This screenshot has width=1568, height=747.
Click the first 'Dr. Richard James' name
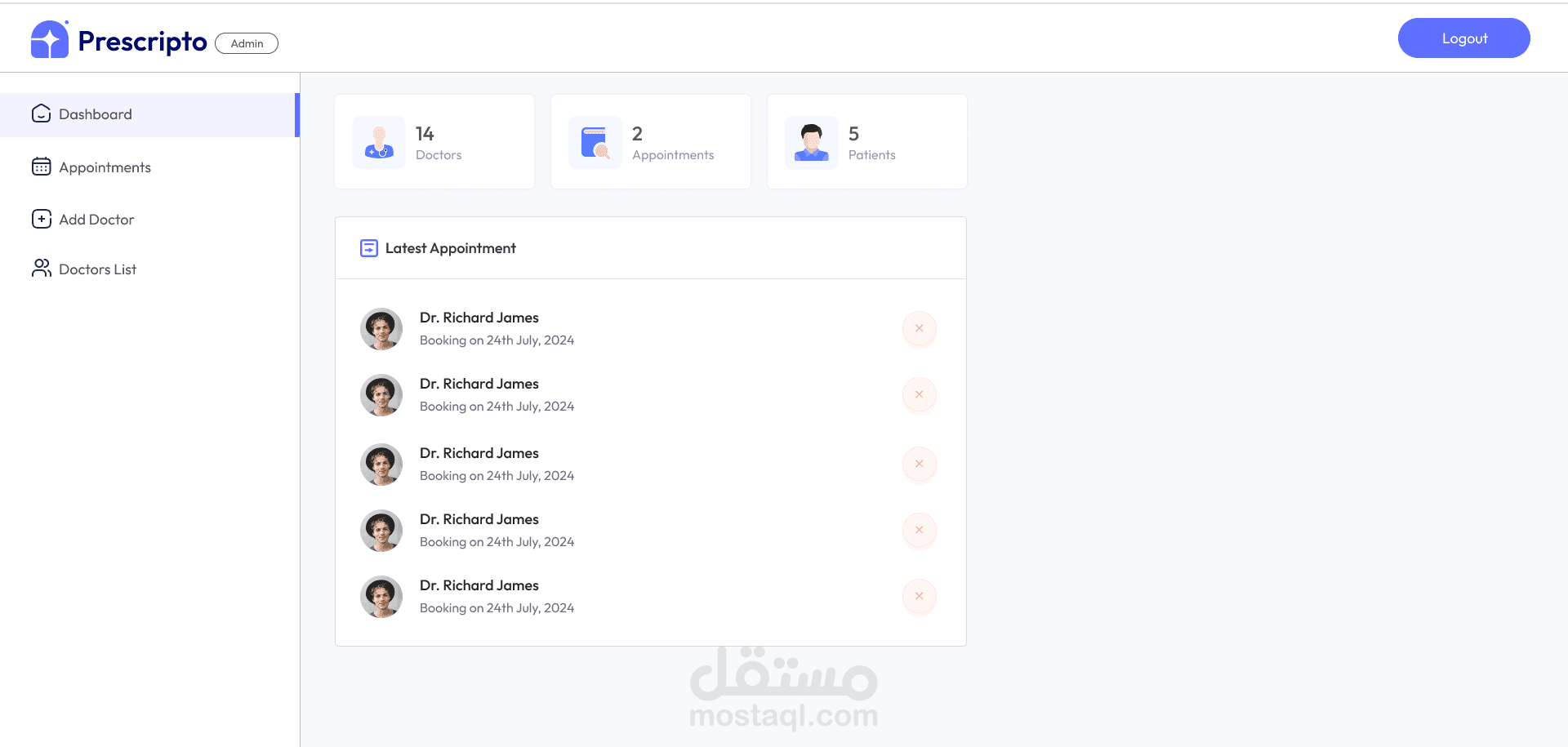(x=479, y=318)
